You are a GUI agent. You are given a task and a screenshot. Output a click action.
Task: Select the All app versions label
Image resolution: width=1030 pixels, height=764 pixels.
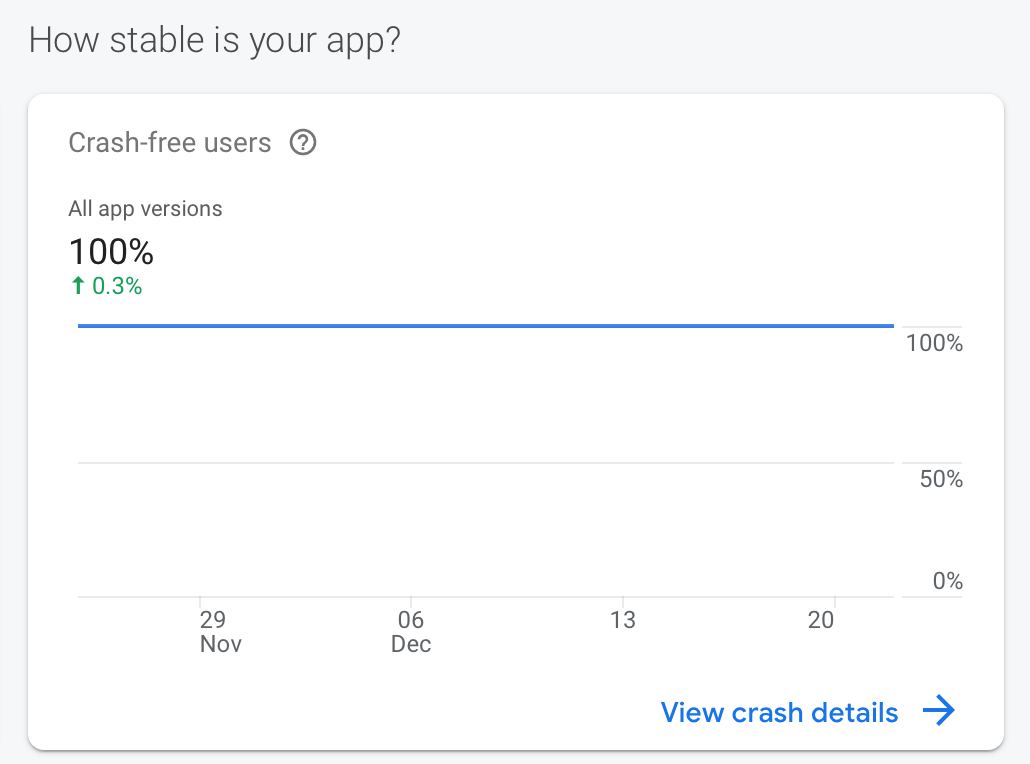[145, 209]
